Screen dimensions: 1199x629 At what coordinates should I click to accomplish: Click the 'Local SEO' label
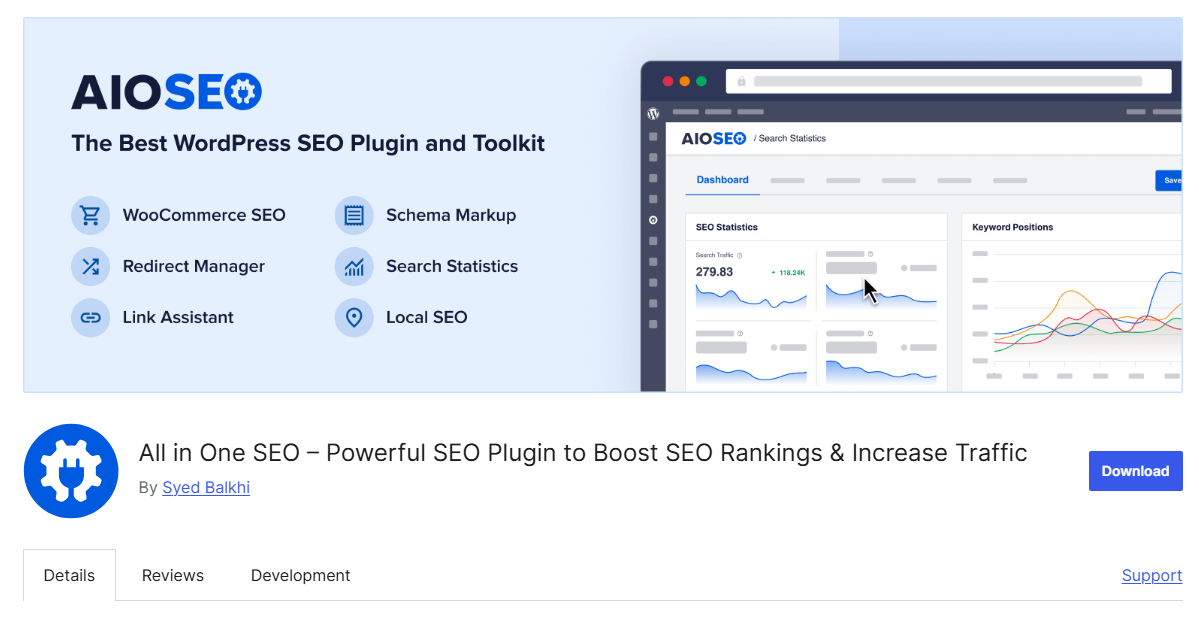pos(427,317)
